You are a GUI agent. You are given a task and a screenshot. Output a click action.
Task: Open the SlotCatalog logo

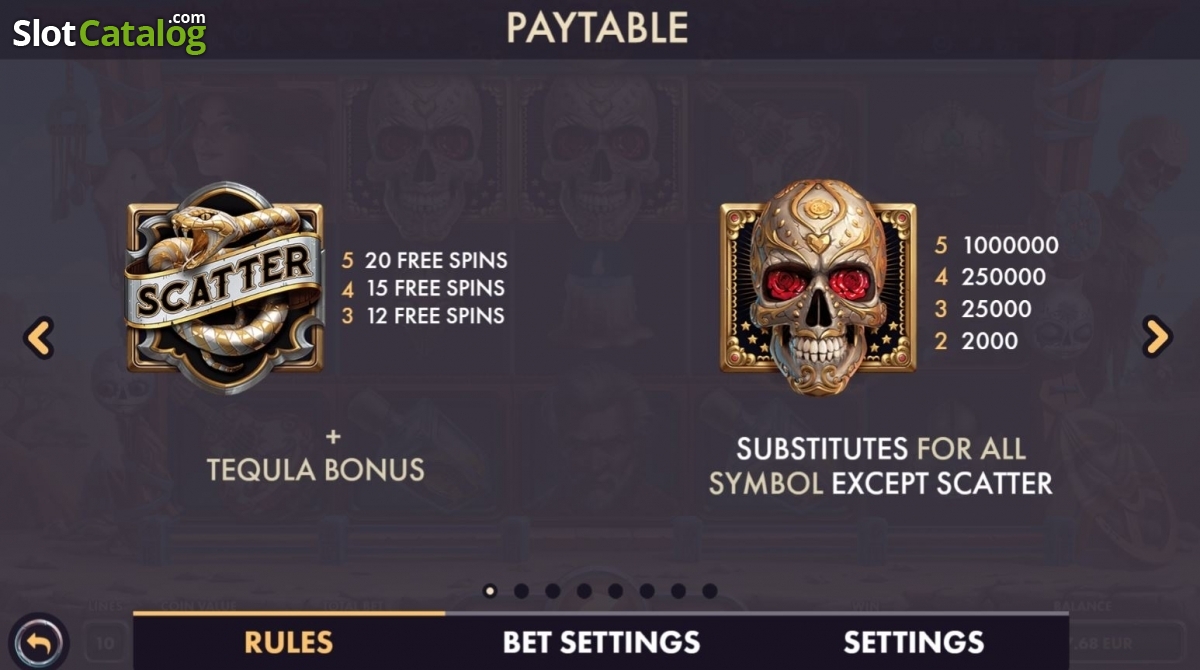coord(109,32)
